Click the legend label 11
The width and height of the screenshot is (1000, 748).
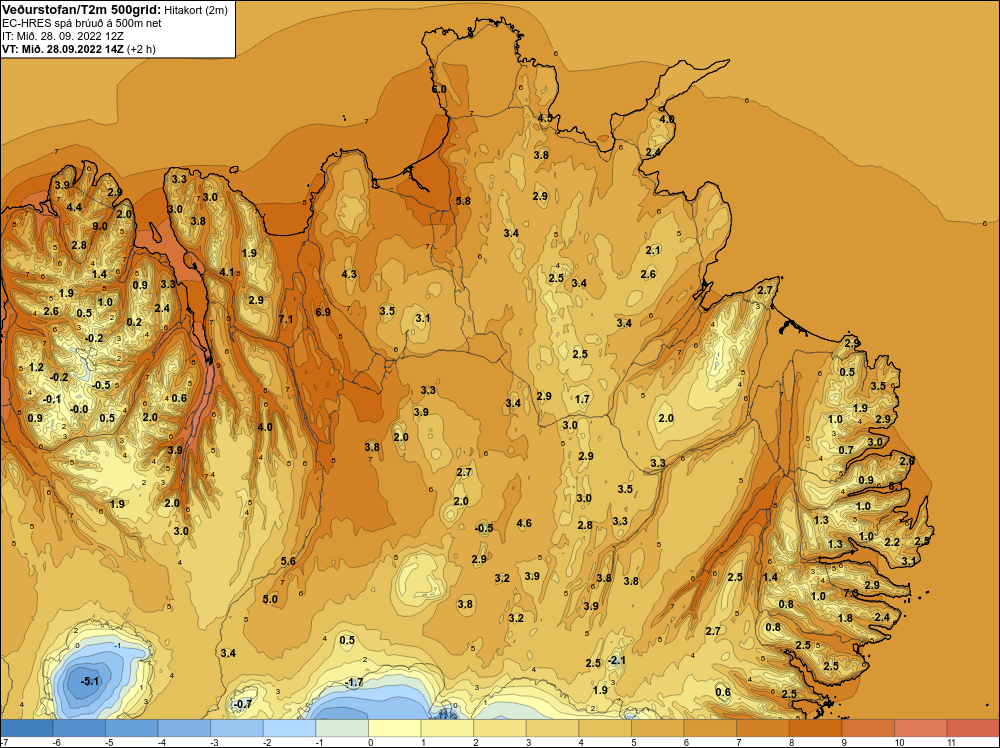[x=951, y=743]
